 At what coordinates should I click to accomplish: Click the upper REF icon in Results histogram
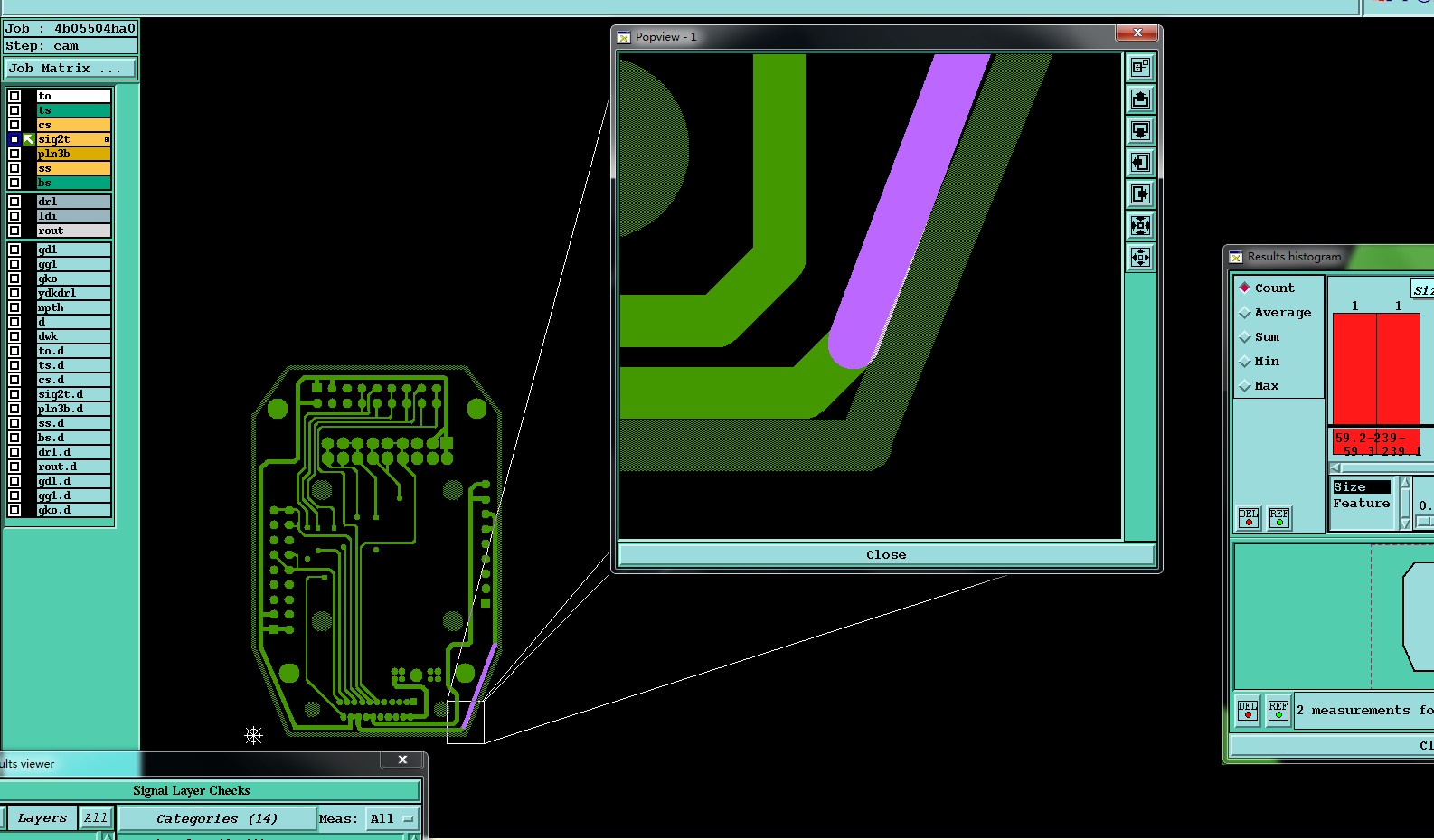[1279, 517]
